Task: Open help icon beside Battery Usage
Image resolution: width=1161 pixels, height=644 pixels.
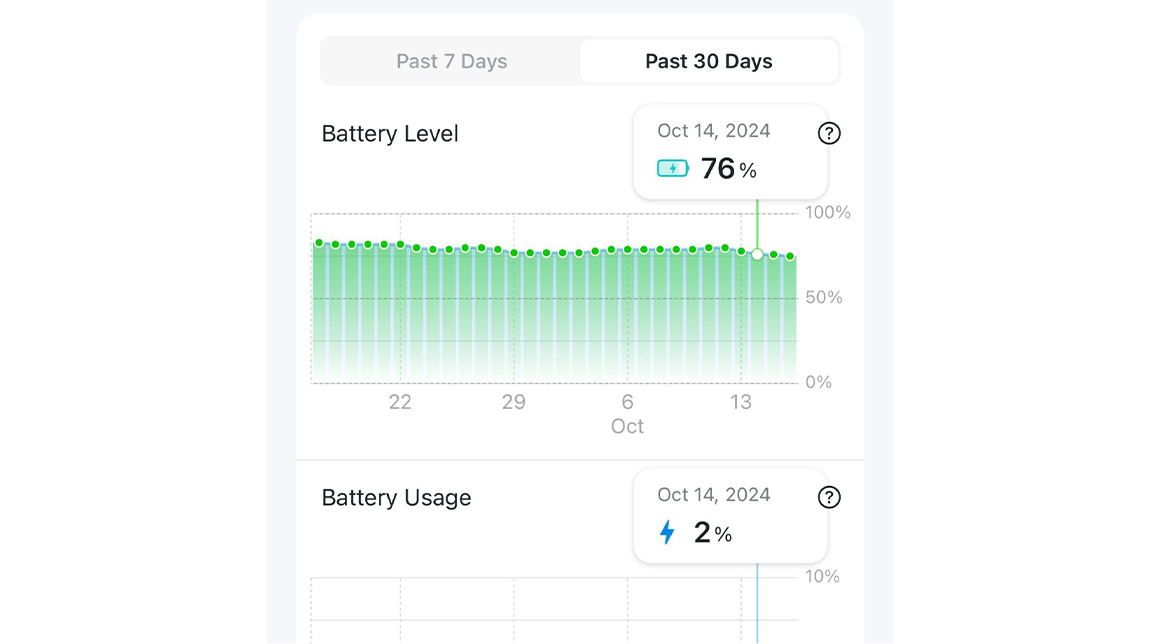Action: tap(829, 497)
